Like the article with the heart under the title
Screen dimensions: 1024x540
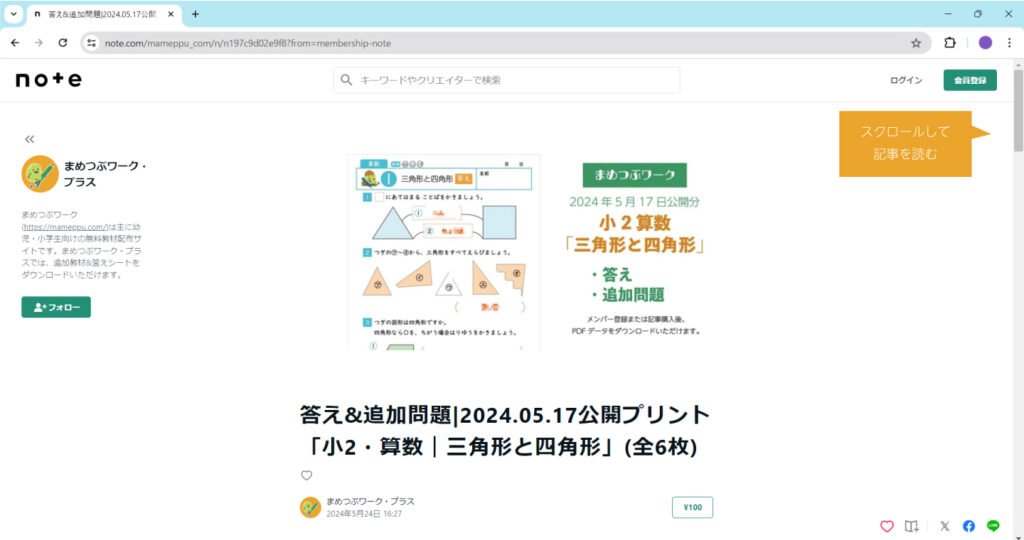click(306, 475)
